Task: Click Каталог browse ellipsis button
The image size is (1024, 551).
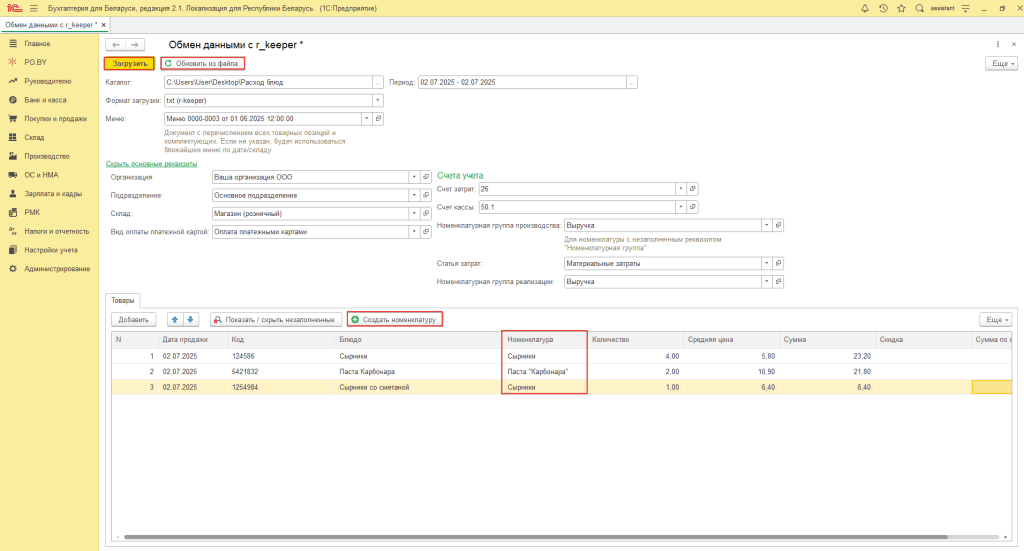Action: (x=377, y=82)
